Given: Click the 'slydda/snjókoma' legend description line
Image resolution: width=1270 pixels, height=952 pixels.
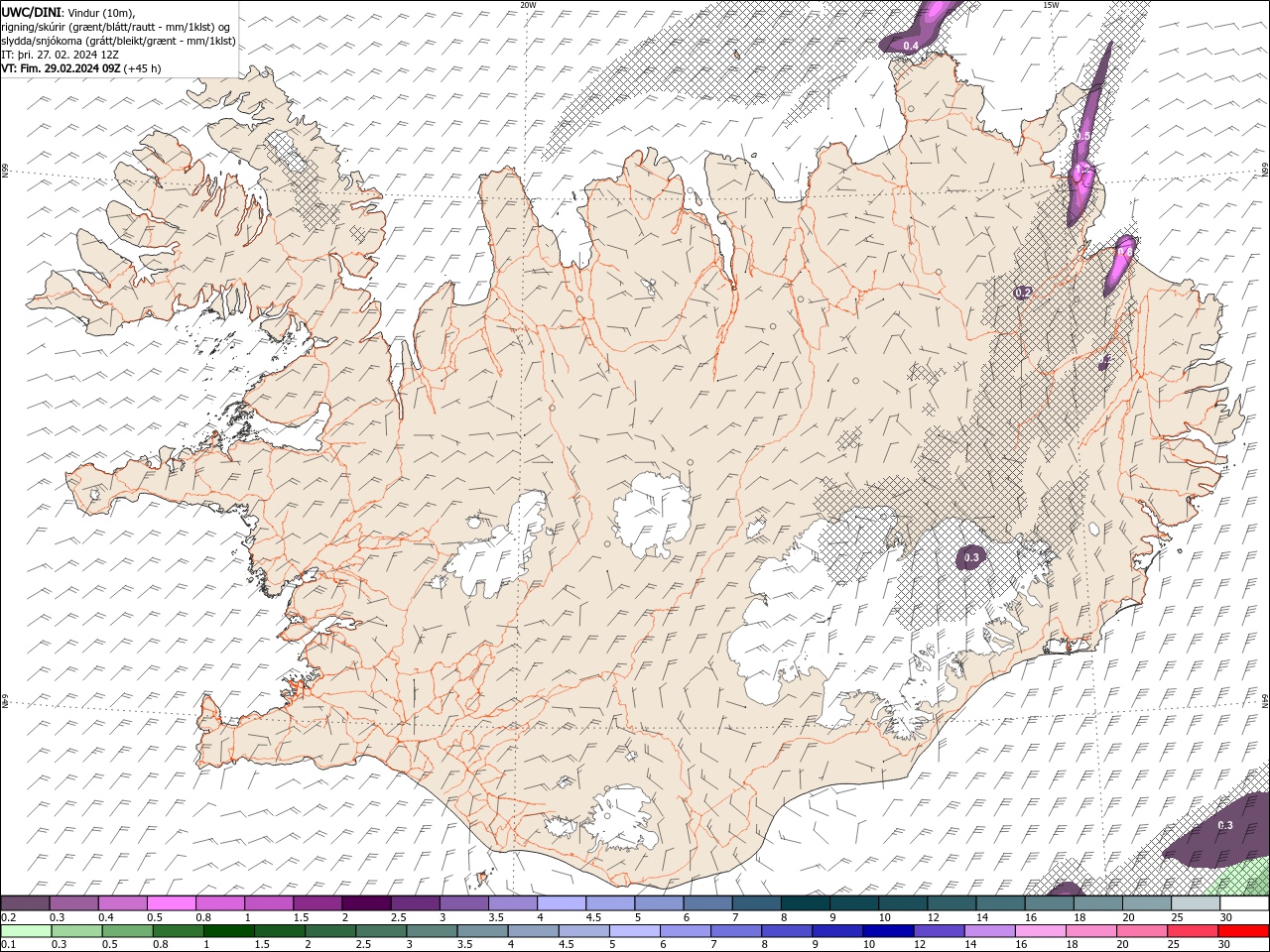Looking at the screenshot, I should [x=119, y=41].
